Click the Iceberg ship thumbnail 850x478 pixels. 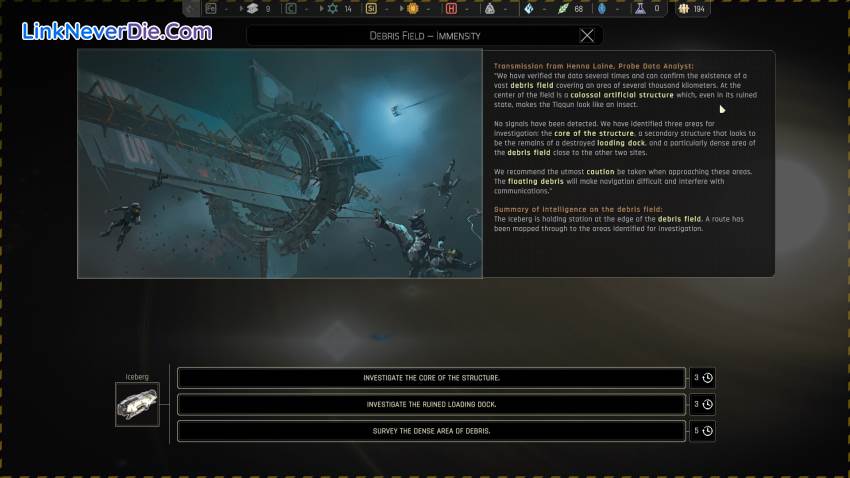[x=137, y=404]
